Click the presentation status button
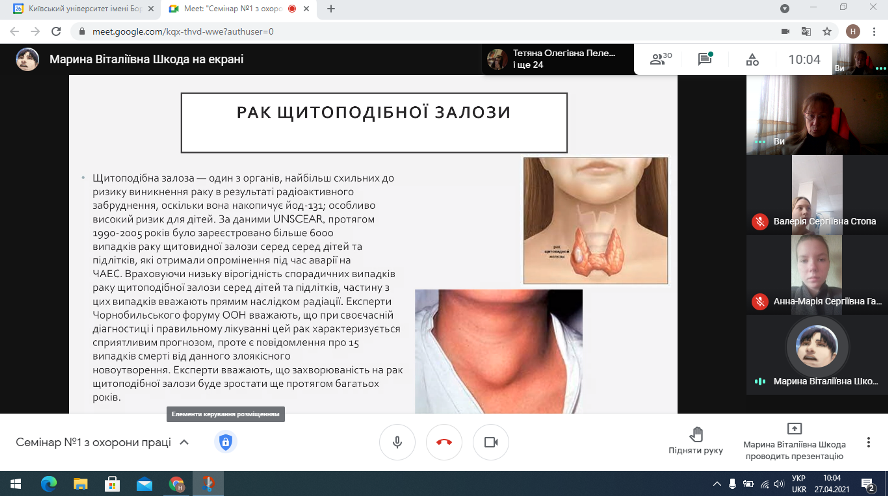The width and height of the screenshot is (888, 496). coord(794,440)
